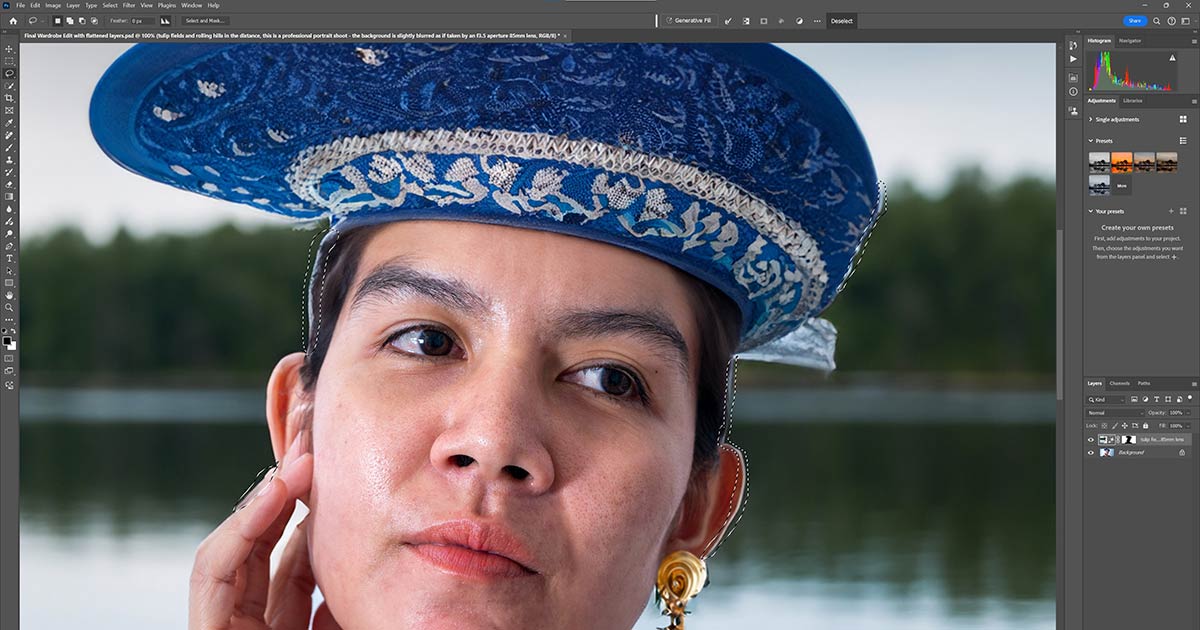The image size is (1200, 630).
Task: Filter layers by type layers icon
Action: pos(1156,400)
